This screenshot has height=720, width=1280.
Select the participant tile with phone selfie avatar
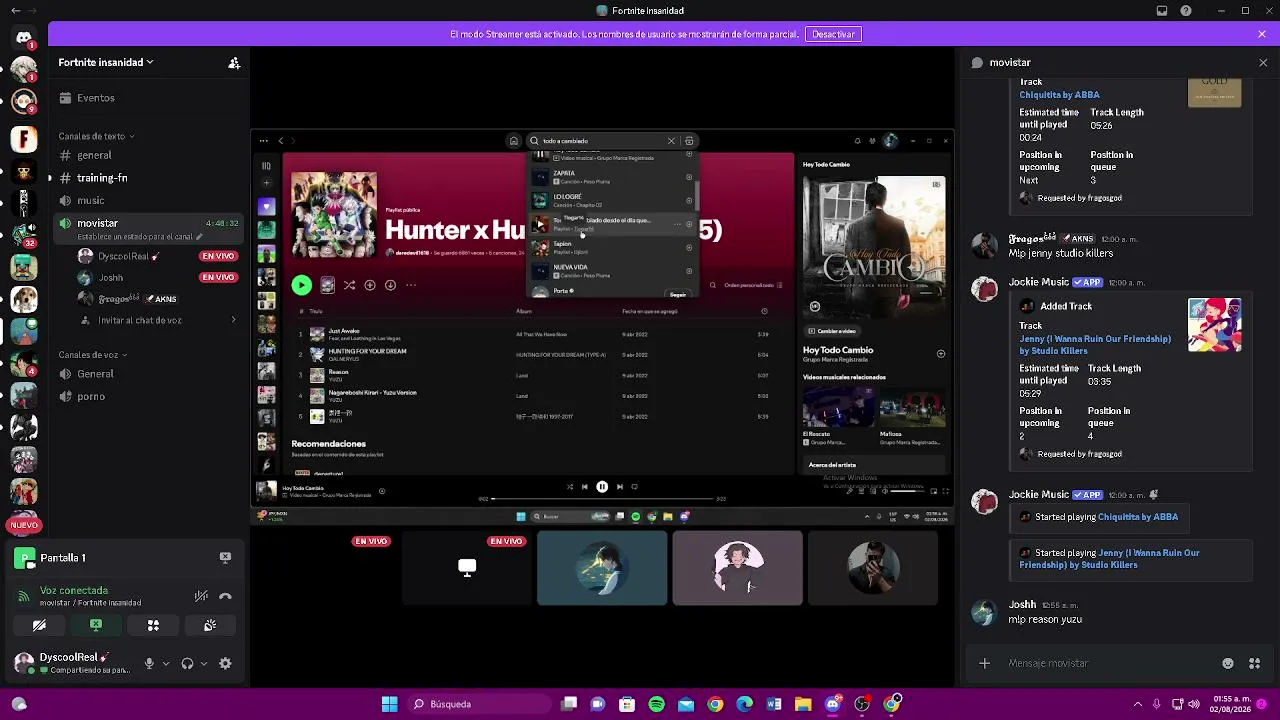(x=873, y=568)
